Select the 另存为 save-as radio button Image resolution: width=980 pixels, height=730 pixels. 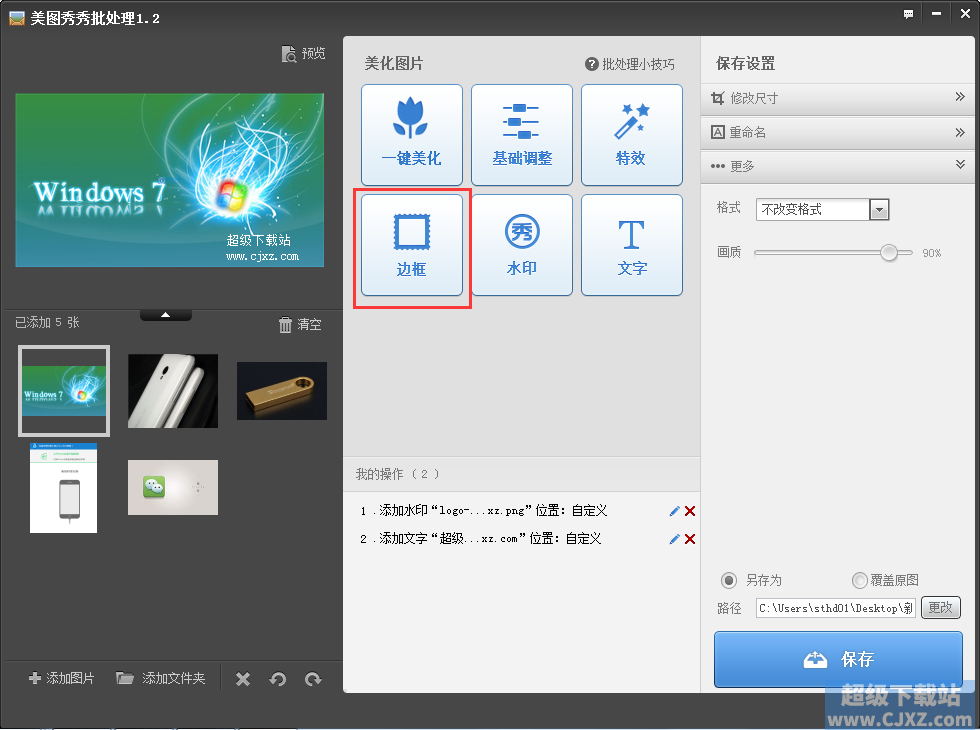[x=729, y=581]
